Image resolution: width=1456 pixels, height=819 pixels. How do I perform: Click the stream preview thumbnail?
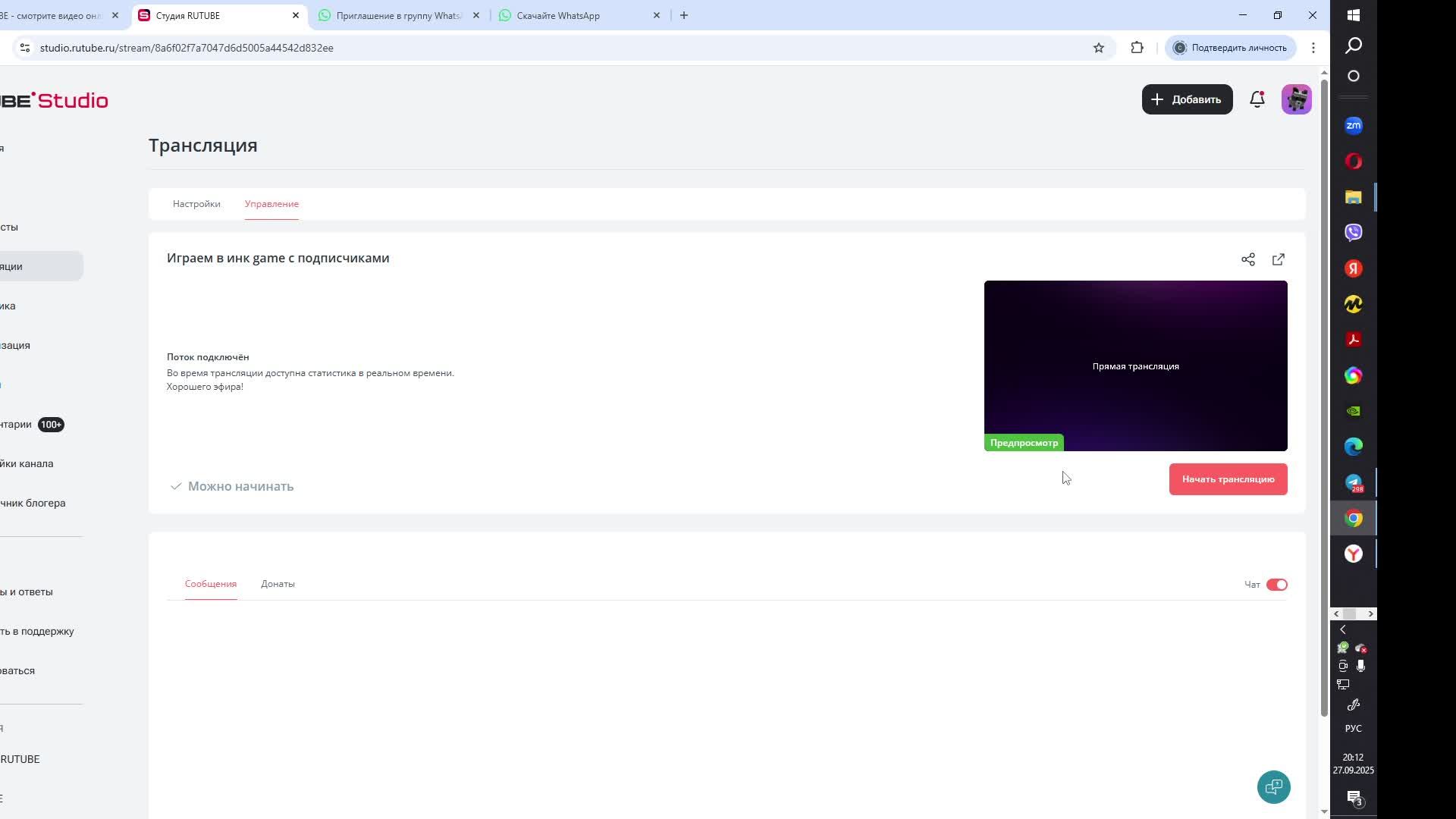(1135, 366)
